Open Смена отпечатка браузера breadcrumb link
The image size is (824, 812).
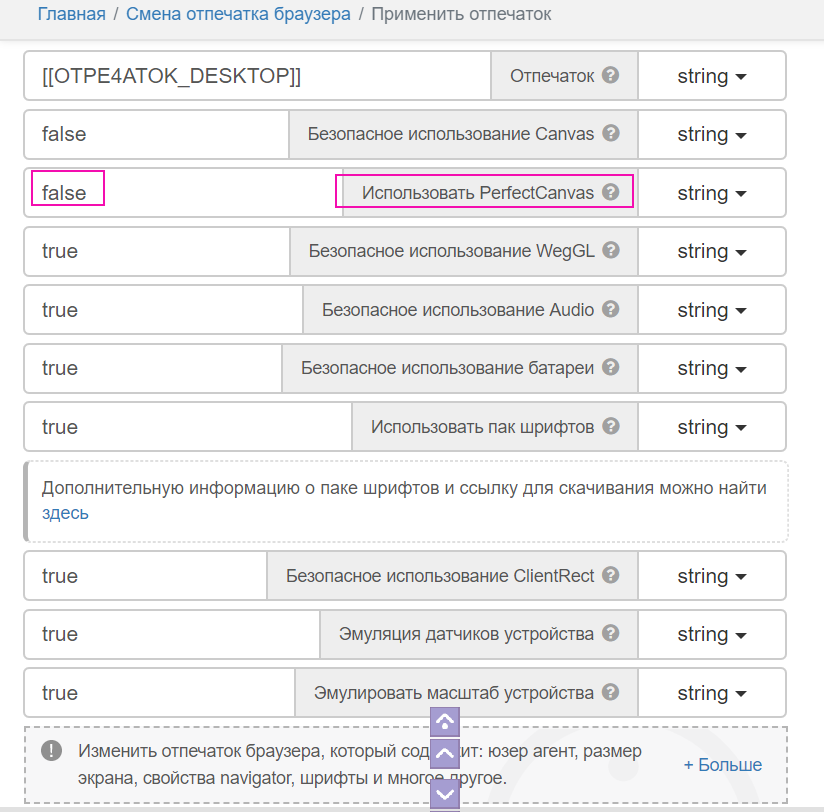pos(238,14)
